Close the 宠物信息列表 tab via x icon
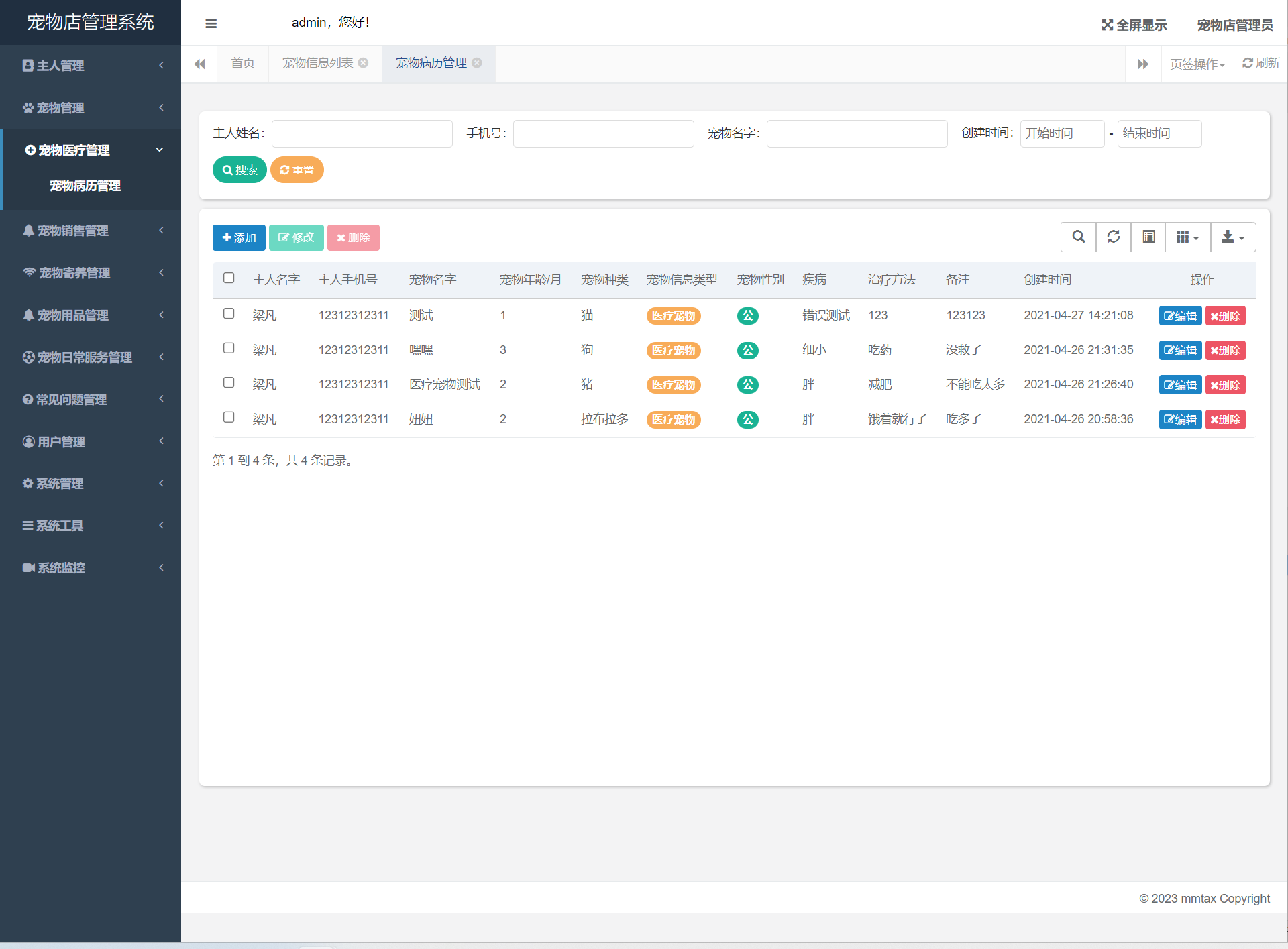This screenshot has height=949, width=1288. 364,63
